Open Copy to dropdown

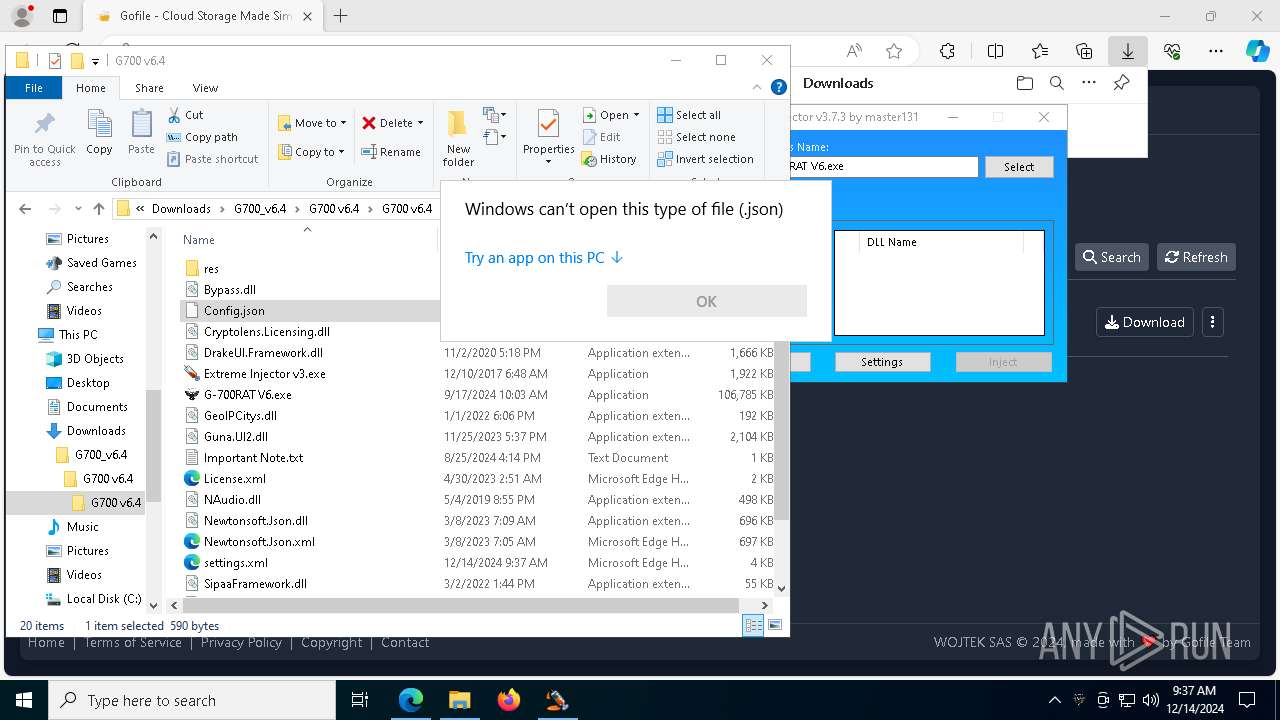point(312,152)
